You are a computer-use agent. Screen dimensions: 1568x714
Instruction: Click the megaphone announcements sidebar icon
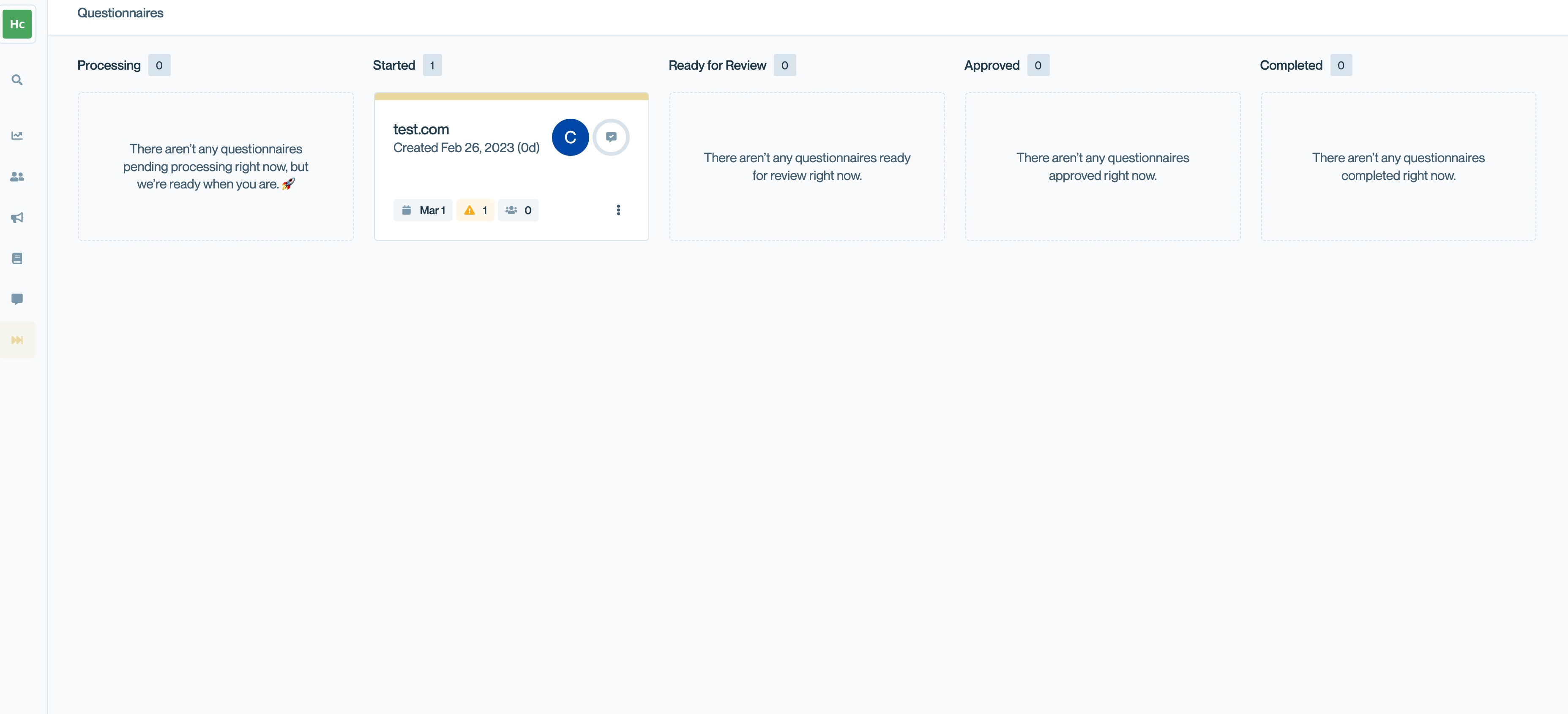tap(17, 217)
